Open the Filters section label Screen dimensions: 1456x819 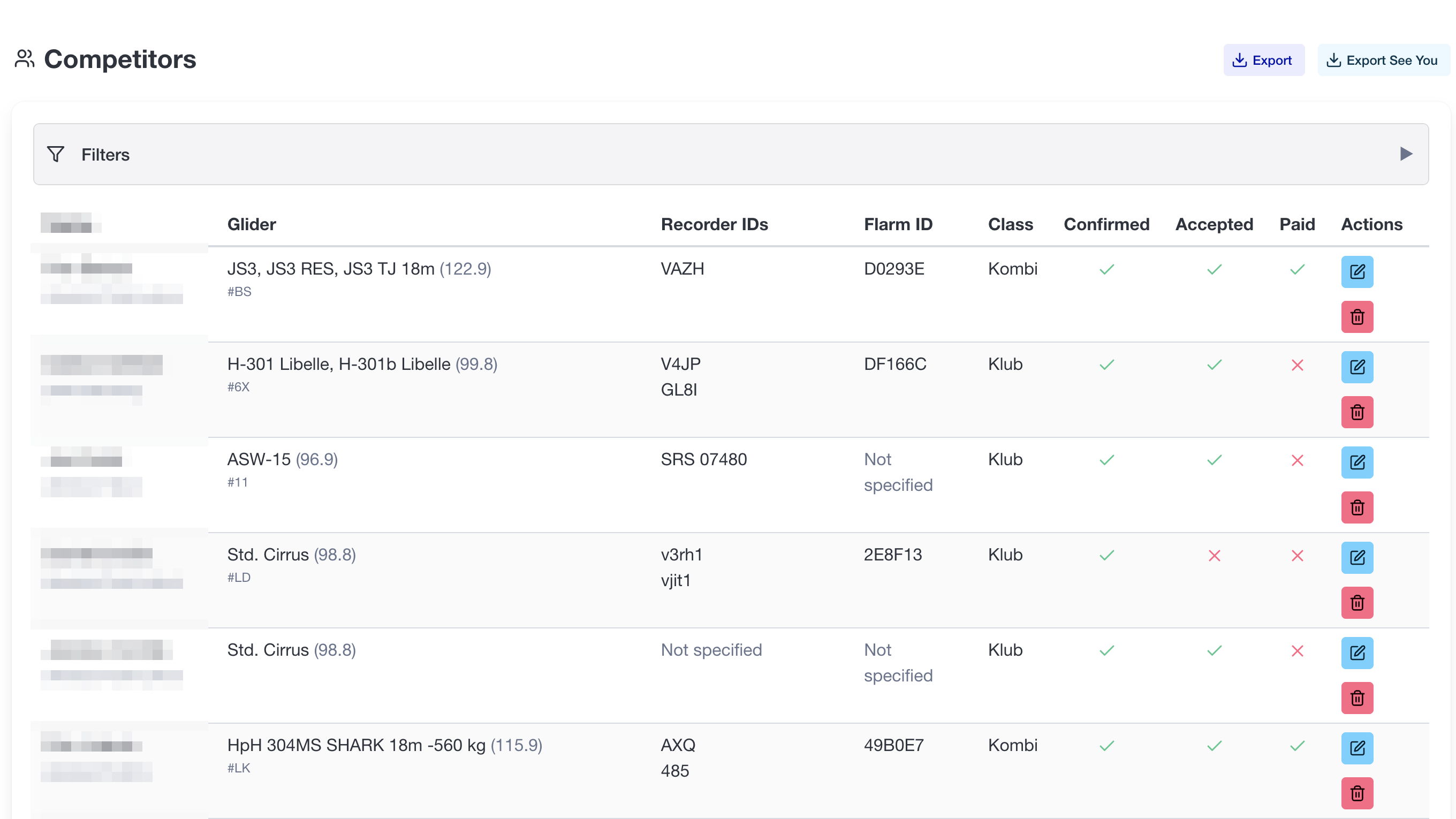pos(105,155)
